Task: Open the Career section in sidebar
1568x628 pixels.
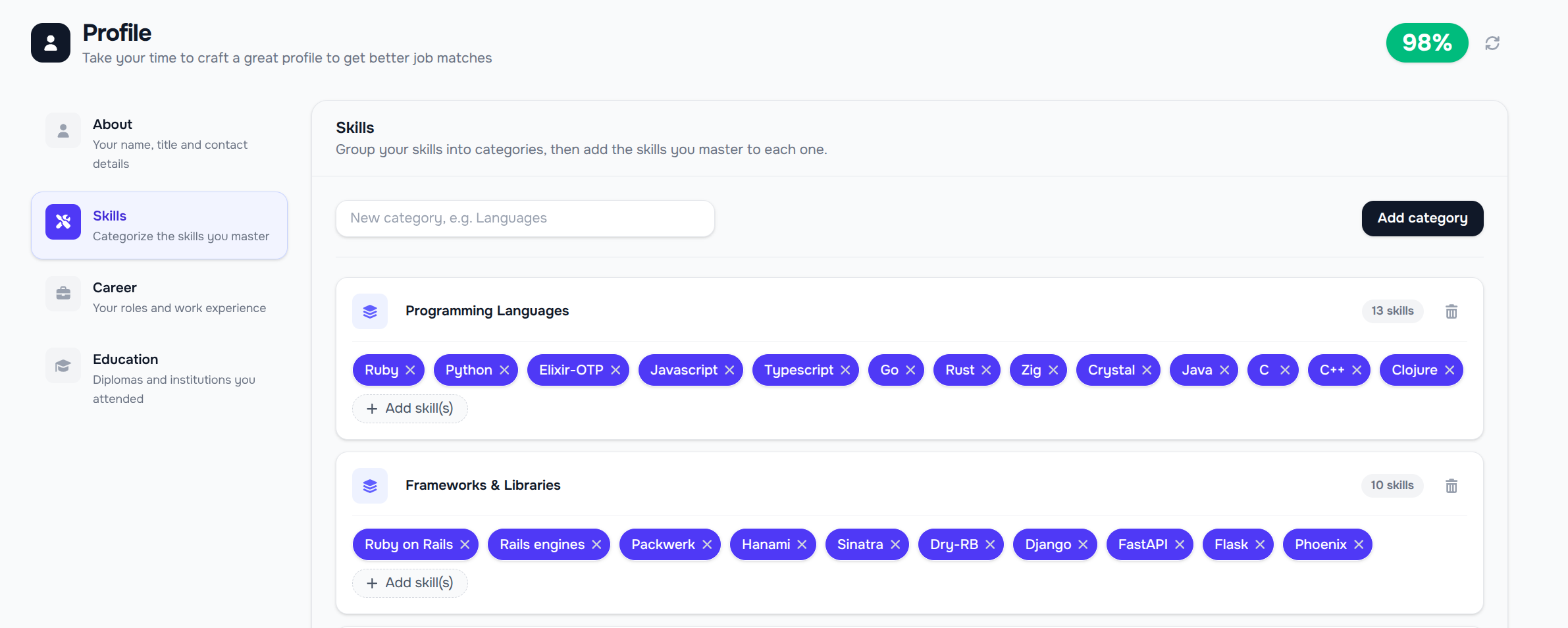Action: click(x=159, y=297)
